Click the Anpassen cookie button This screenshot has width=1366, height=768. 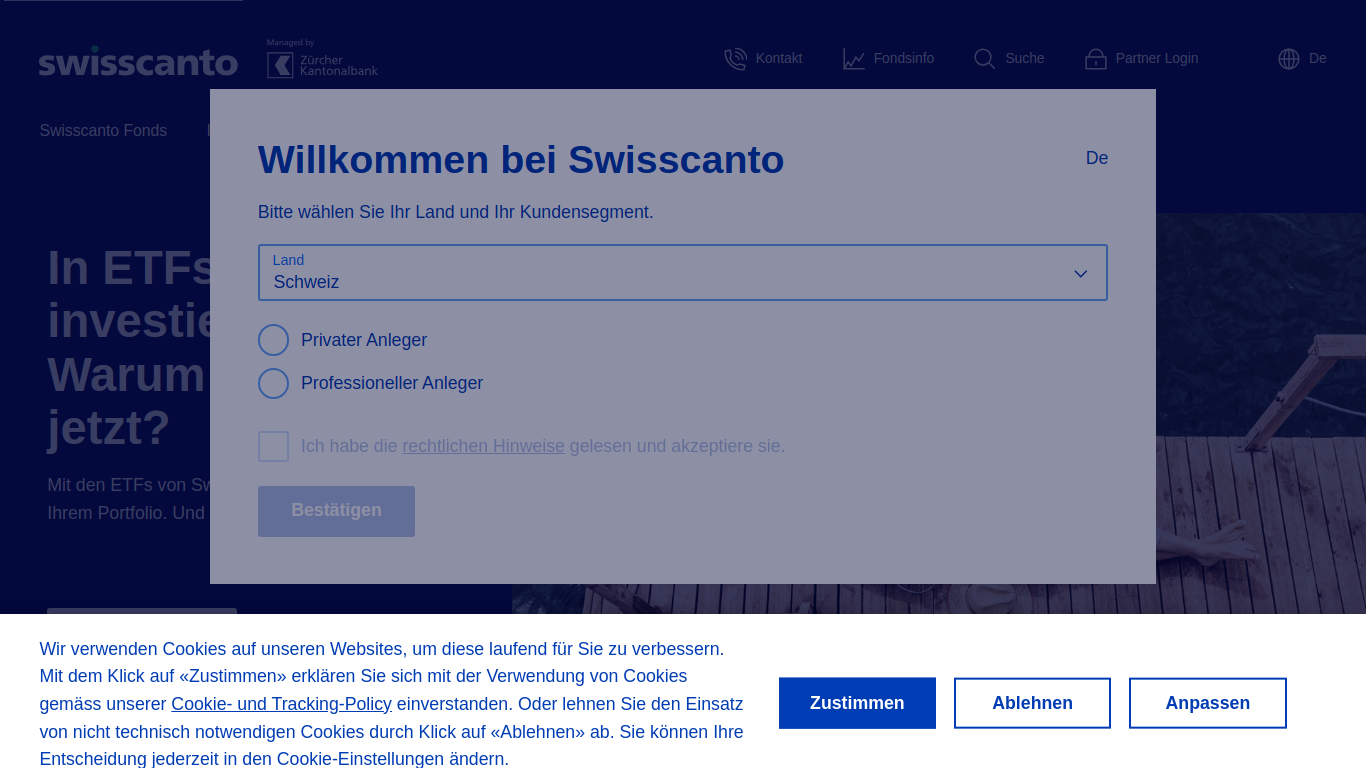click(x=1208, y=703)
